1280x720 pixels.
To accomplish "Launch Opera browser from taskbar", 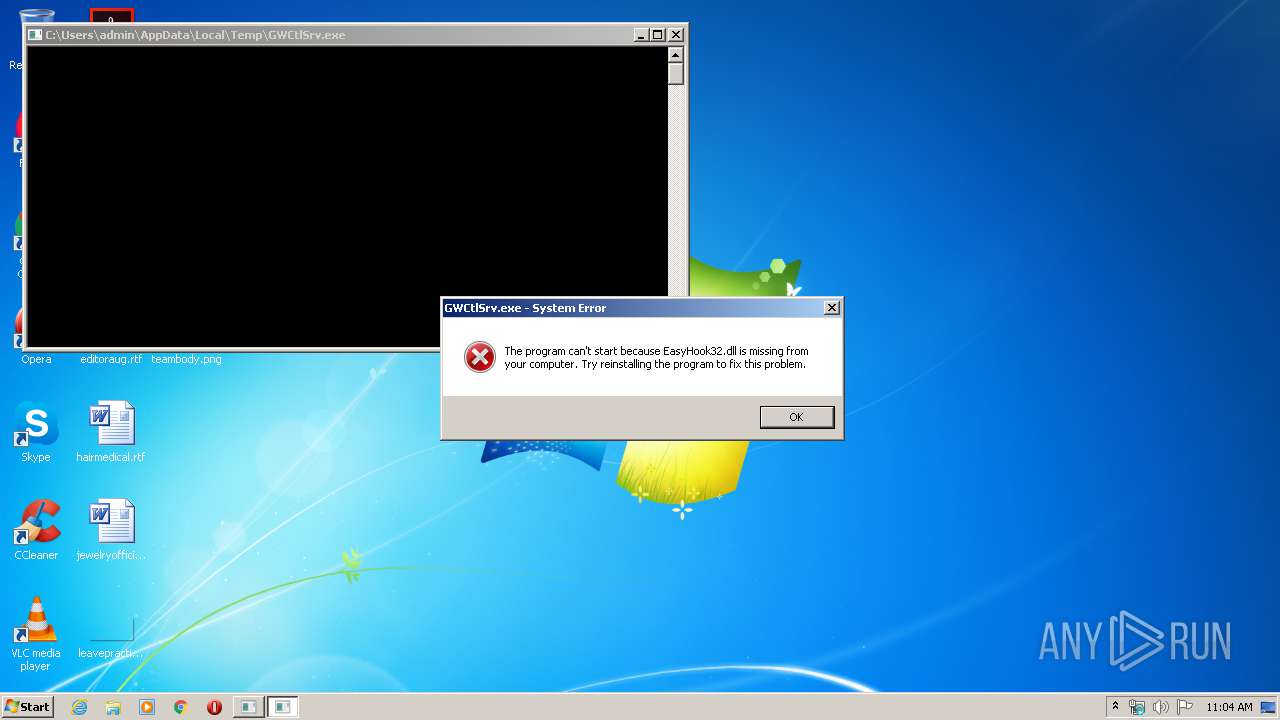I will [x=214, y=707].
